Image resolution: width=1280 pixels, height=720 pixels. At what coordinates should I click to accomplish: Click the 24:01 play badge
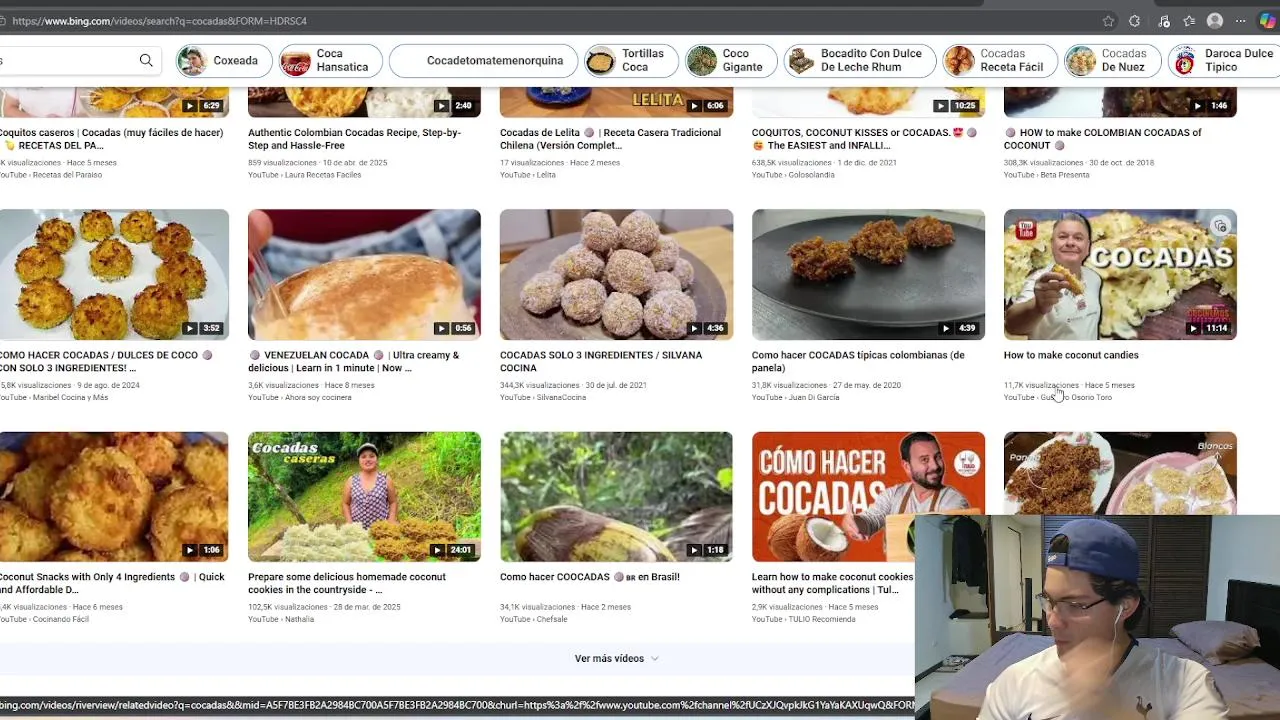pyautogui.click(x=452, y=550)
